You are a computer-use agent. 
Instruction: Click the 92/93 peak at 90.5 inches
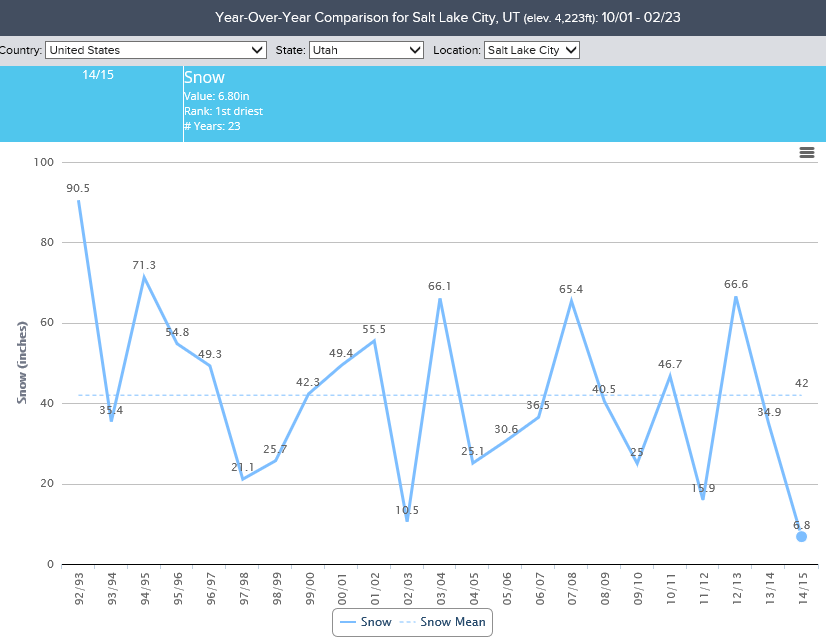point(78,200)
